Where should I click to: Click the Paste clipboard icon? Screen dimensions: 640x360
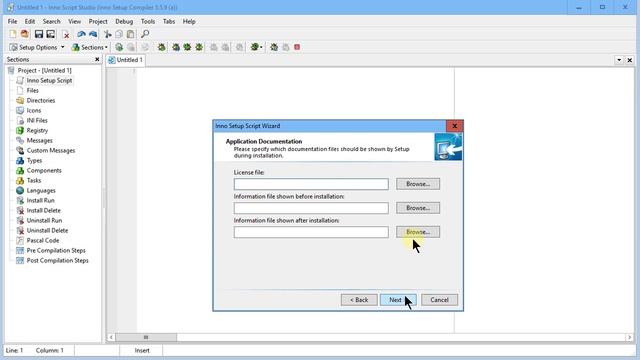pos(130,34)
